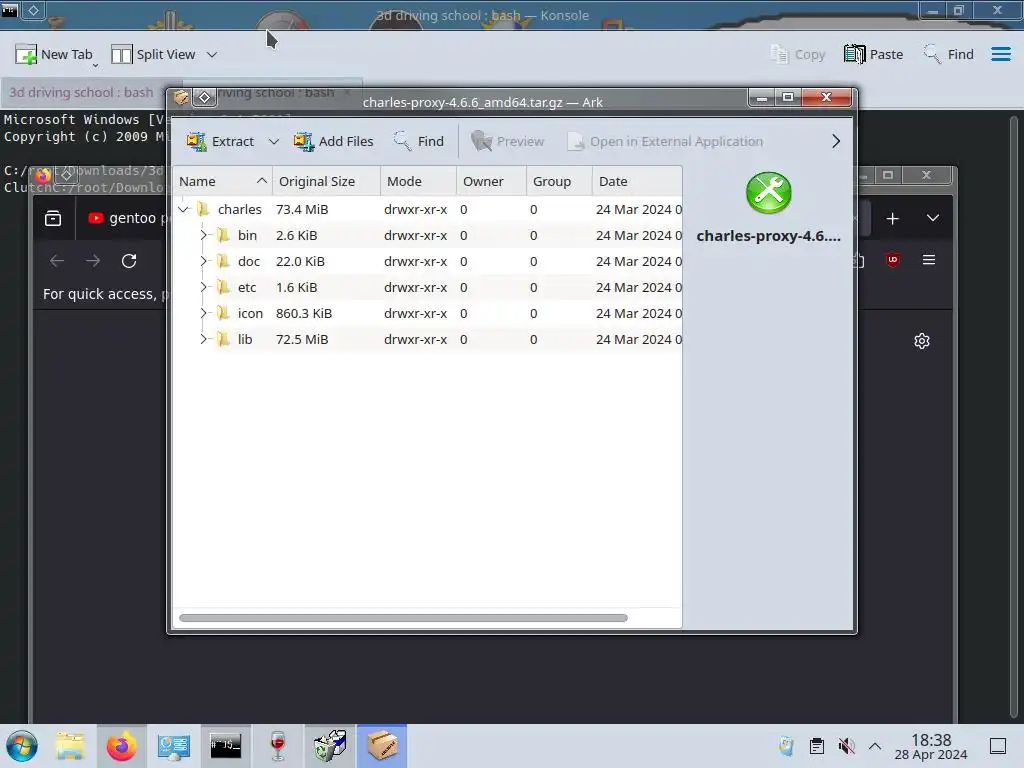Sort by Owner column header
The width and height of the screenshot is (1024, 768).
click(x=492, y=182)
